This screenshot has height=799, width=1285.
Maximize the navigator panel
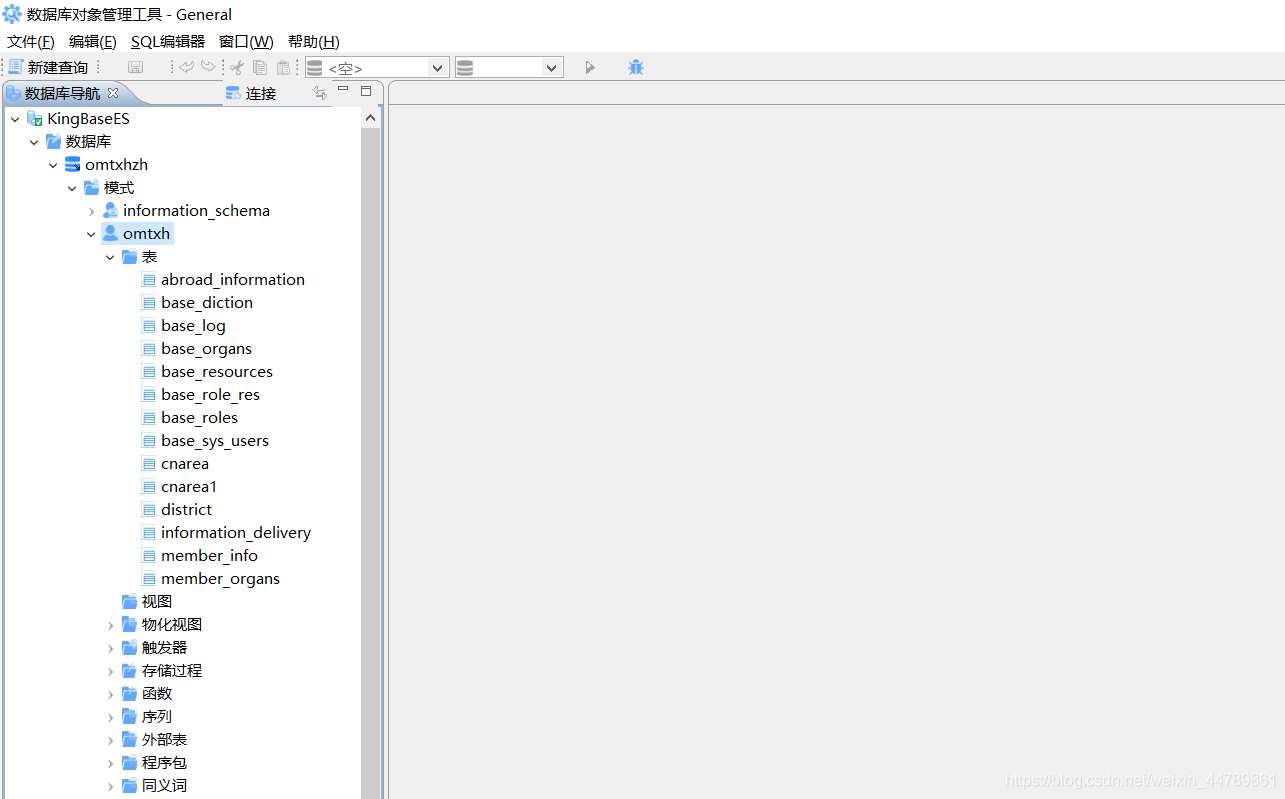tap(366, 90)
